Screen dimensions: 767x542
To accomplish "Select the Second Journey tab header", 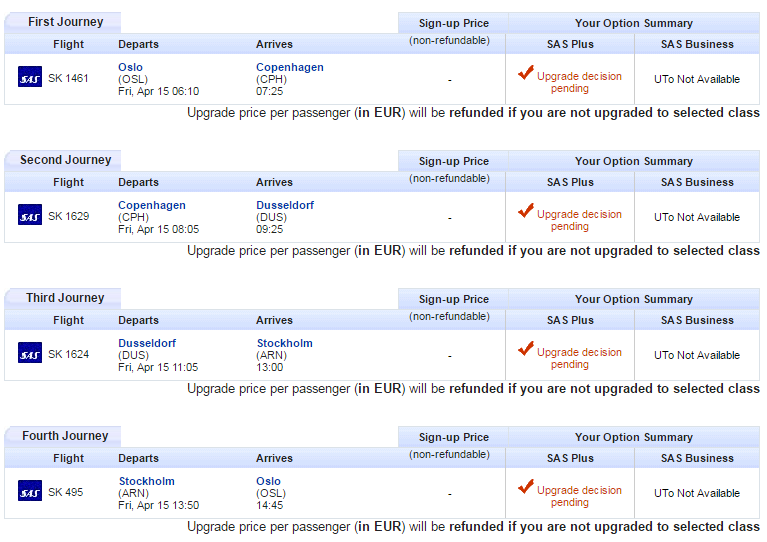I will (x=66, y=160).
